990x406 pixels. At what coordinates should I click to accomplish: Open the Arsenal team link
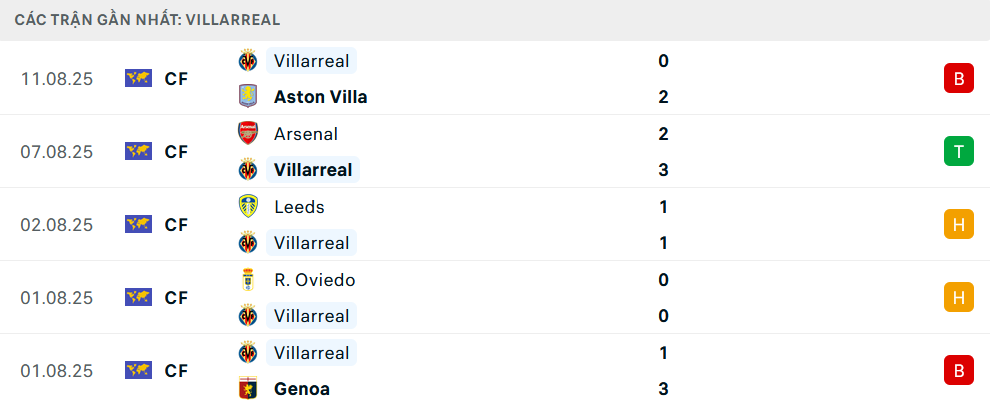[305, 134]
